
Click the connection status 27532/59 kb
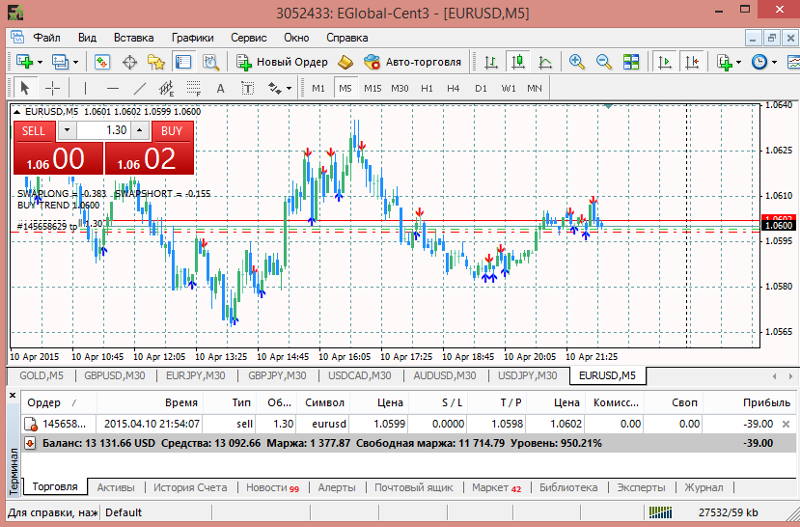tap(728, 513)
